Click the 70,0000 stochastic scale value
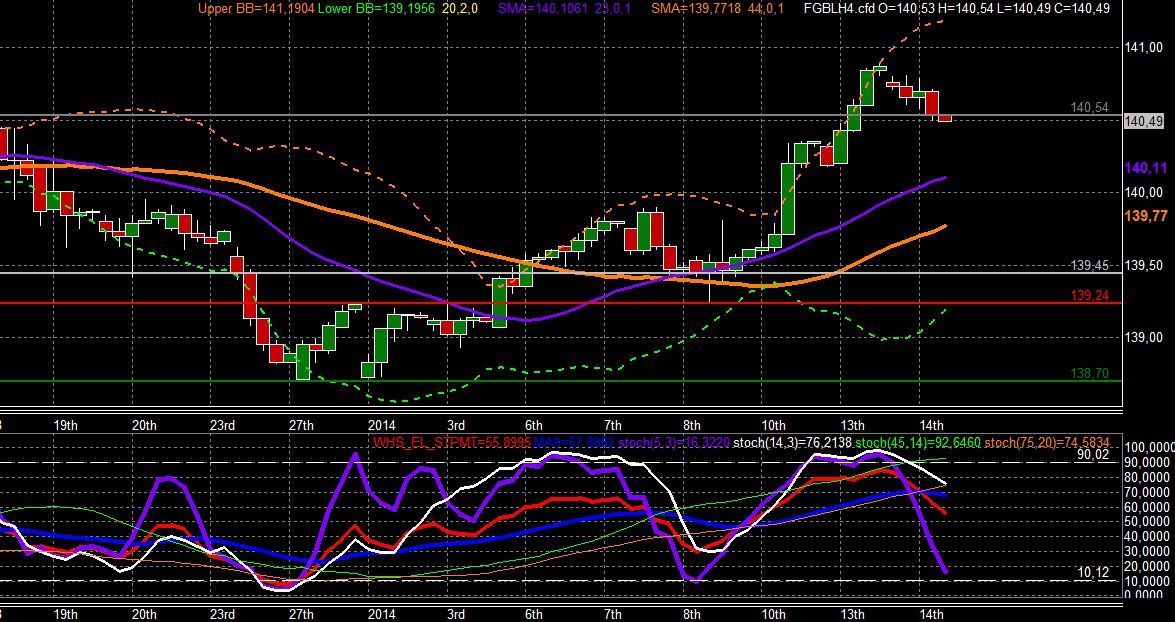 [x=1148, y=492]
